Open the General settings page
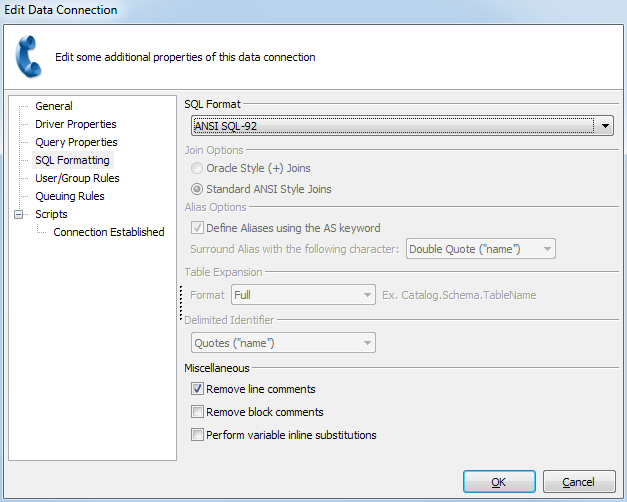This screenshot has height=502, width=627. (54, 106)
